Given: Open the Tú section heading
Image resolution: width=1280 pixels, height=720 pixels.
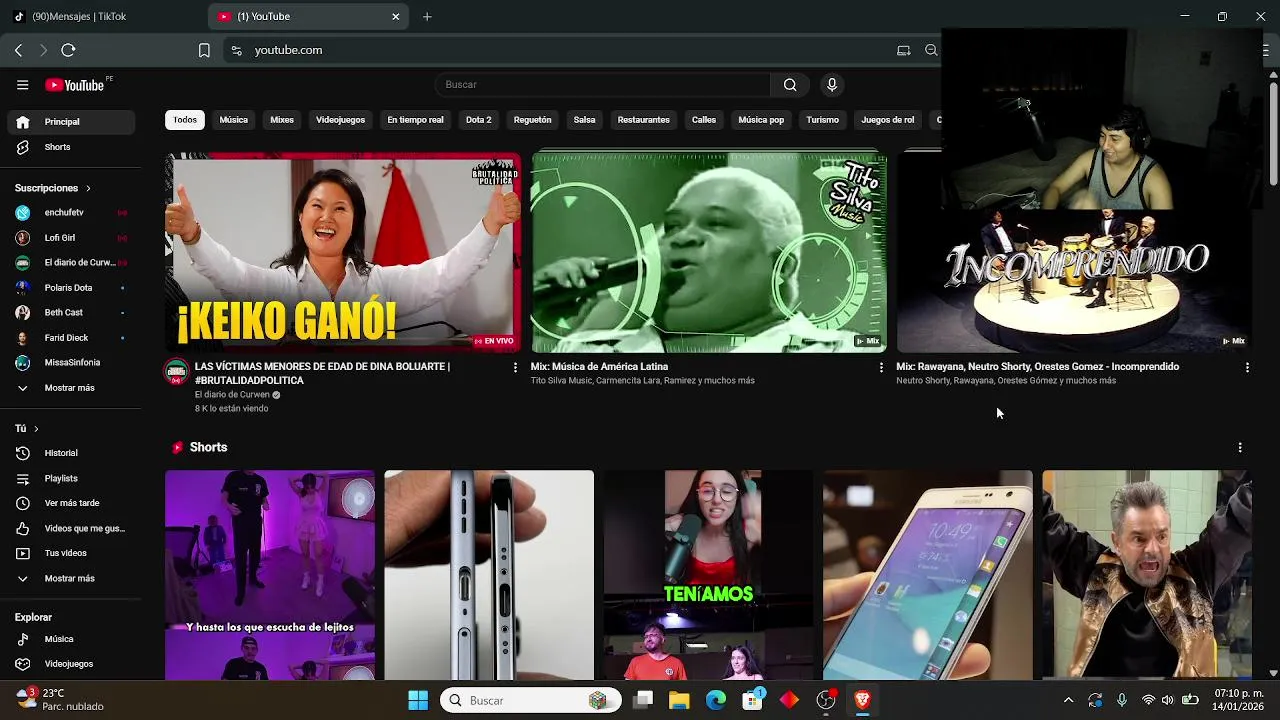Looking at the screenshot, I should pos(26,428).
